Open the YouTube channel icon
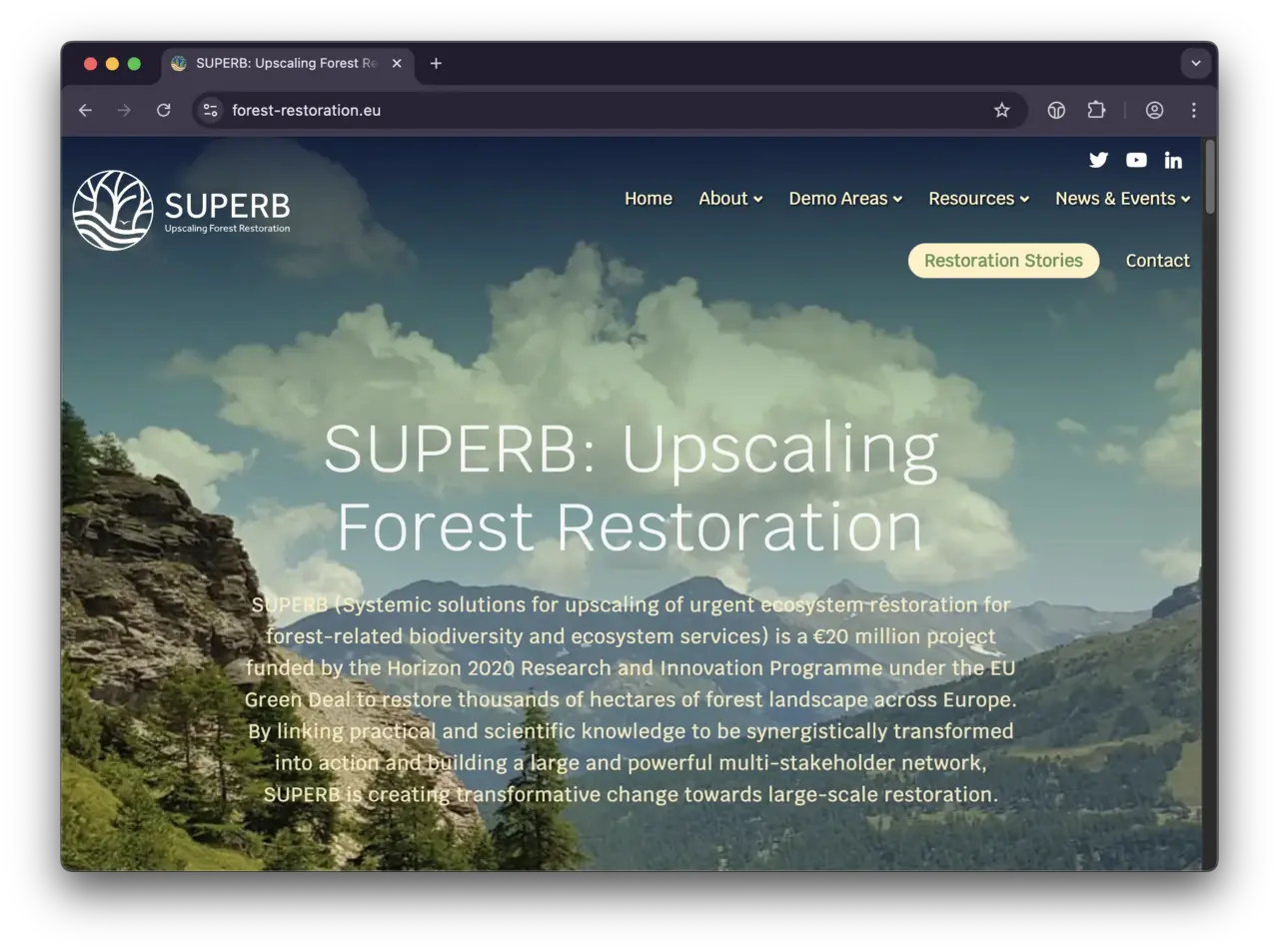Screen dimensions: 1279x952 click(x=1136, y=160)
